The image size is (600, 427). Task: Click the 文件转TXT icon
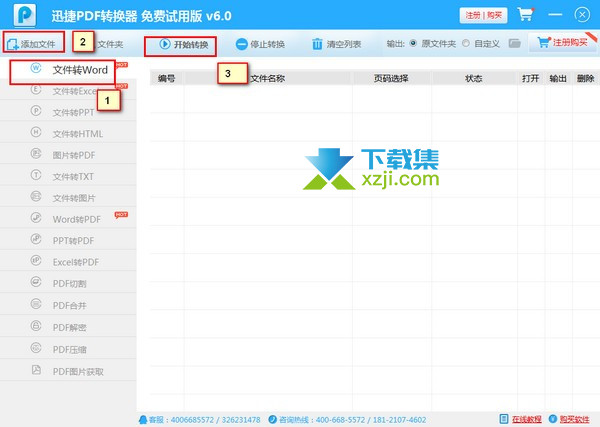[x=36, y=175]
